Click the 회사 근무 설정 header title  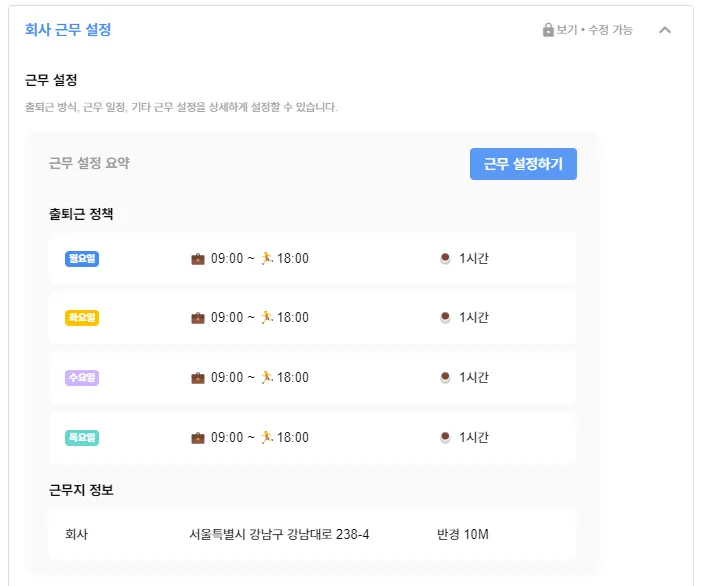point(68,30)
